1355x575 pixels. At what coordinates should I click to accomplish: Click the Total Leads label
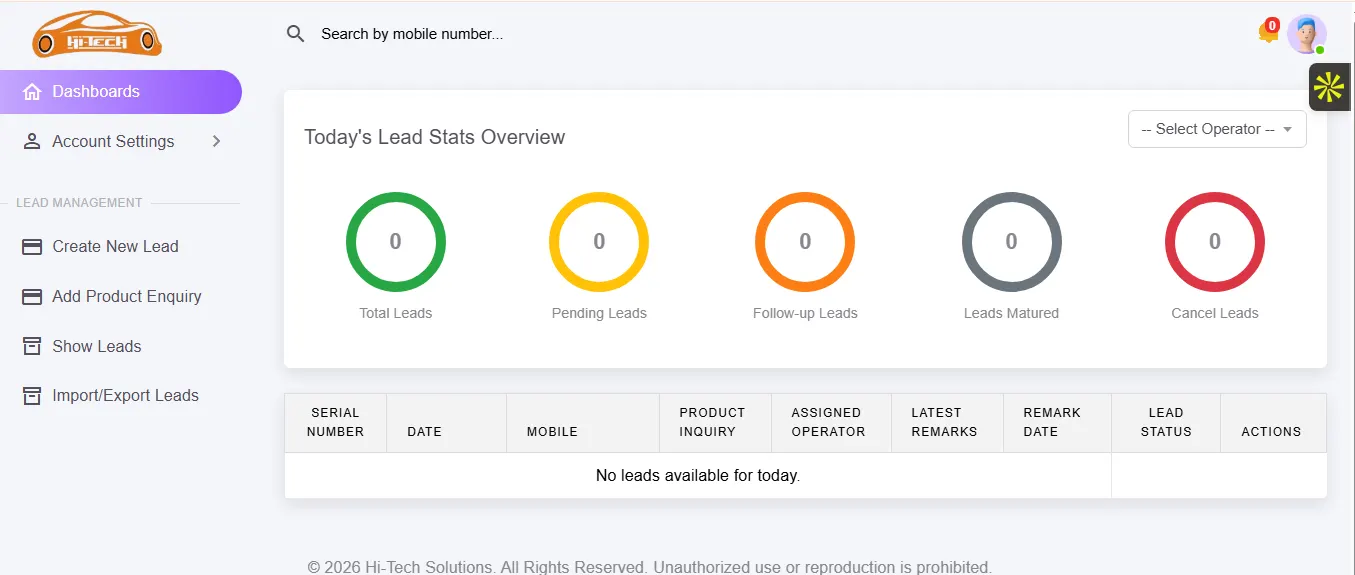point(396,313)
